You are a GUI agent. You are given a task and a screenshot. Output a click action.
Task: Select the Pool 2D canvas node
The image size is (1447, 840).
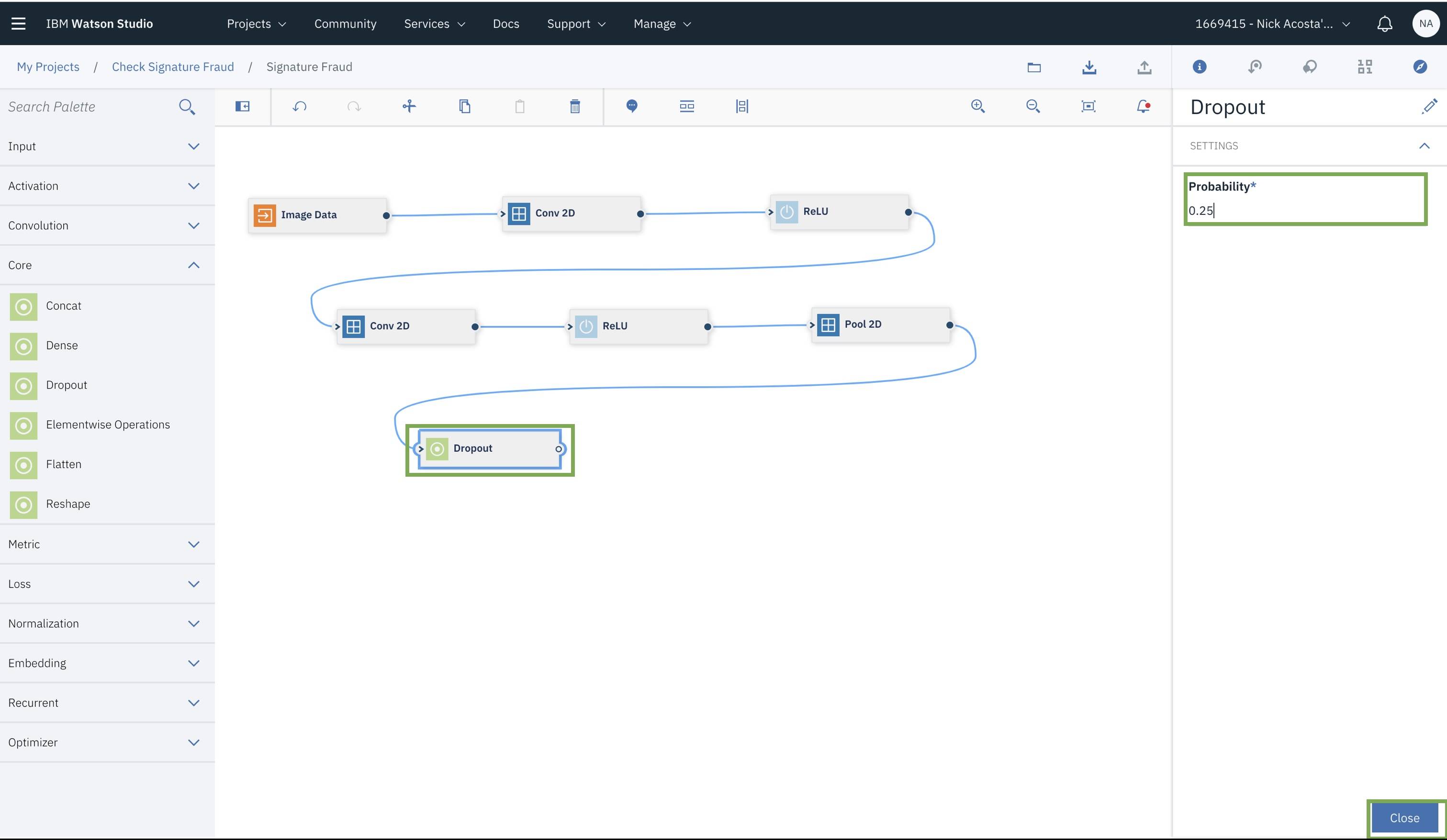click(881, 325)
